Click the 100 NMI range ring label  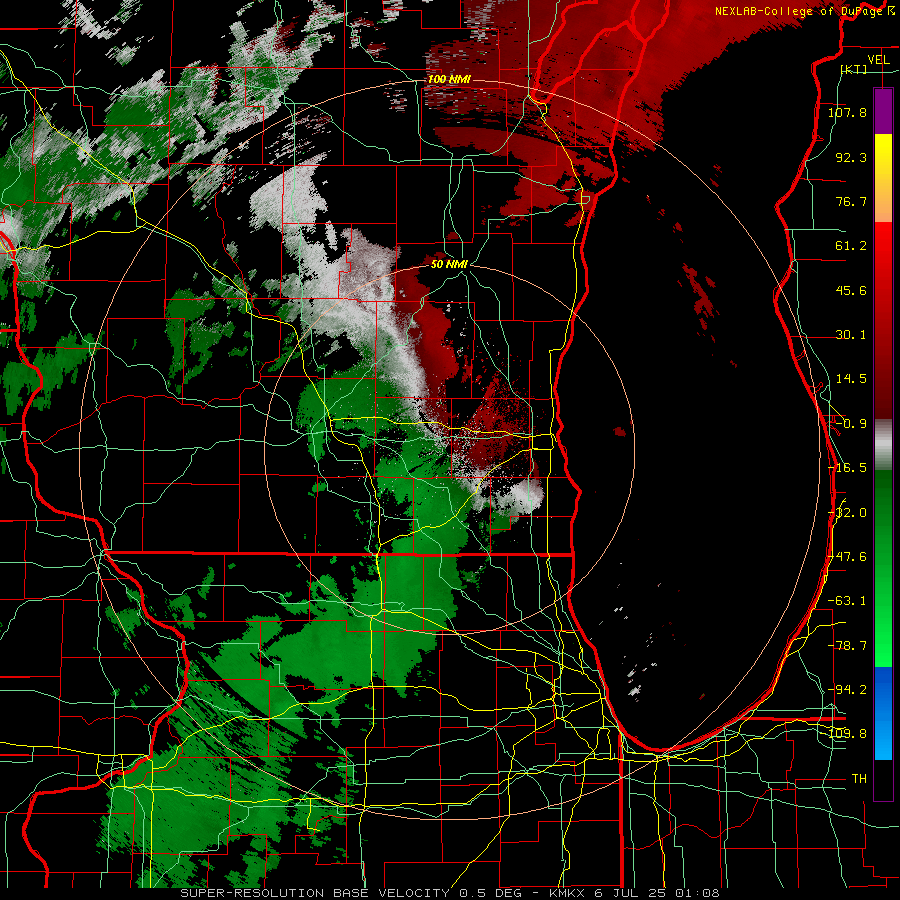click(x=449, y=79)
